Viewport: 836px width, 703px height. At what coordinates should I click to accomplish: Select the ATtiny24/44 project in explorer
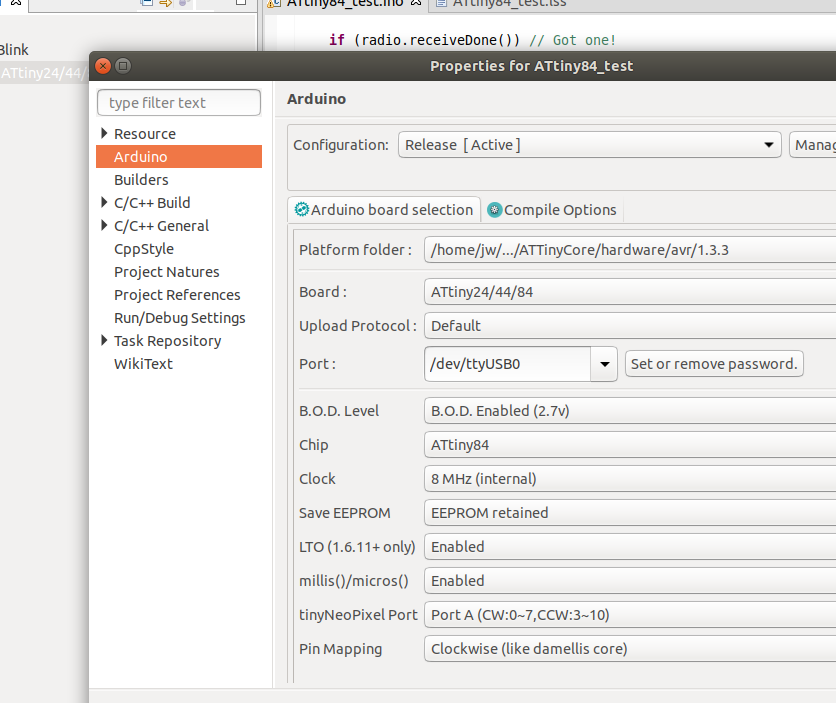pos(43,72)
